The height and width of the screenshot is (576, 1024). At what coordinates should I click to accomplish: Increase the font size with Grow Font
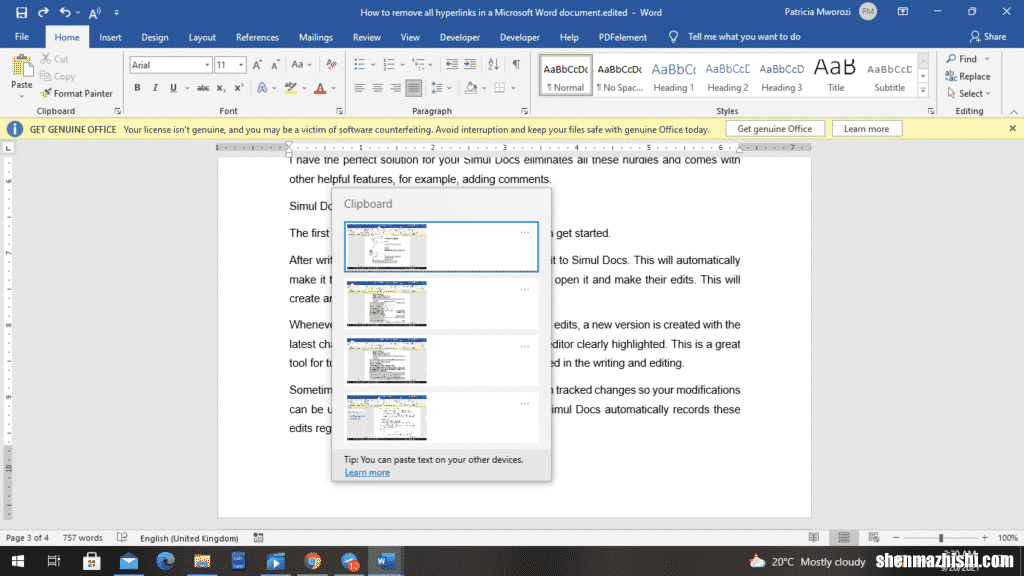coord(257,65)
